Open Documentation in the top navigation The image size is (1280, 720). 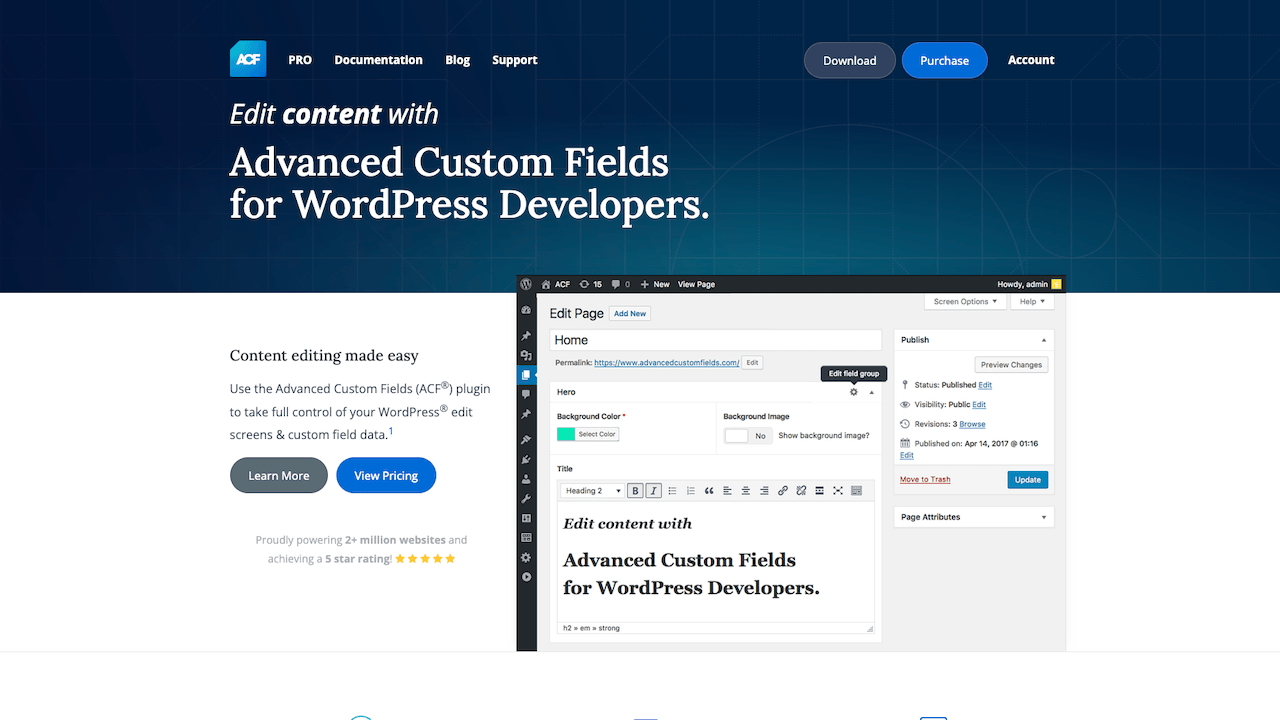[x=378, y=60]
